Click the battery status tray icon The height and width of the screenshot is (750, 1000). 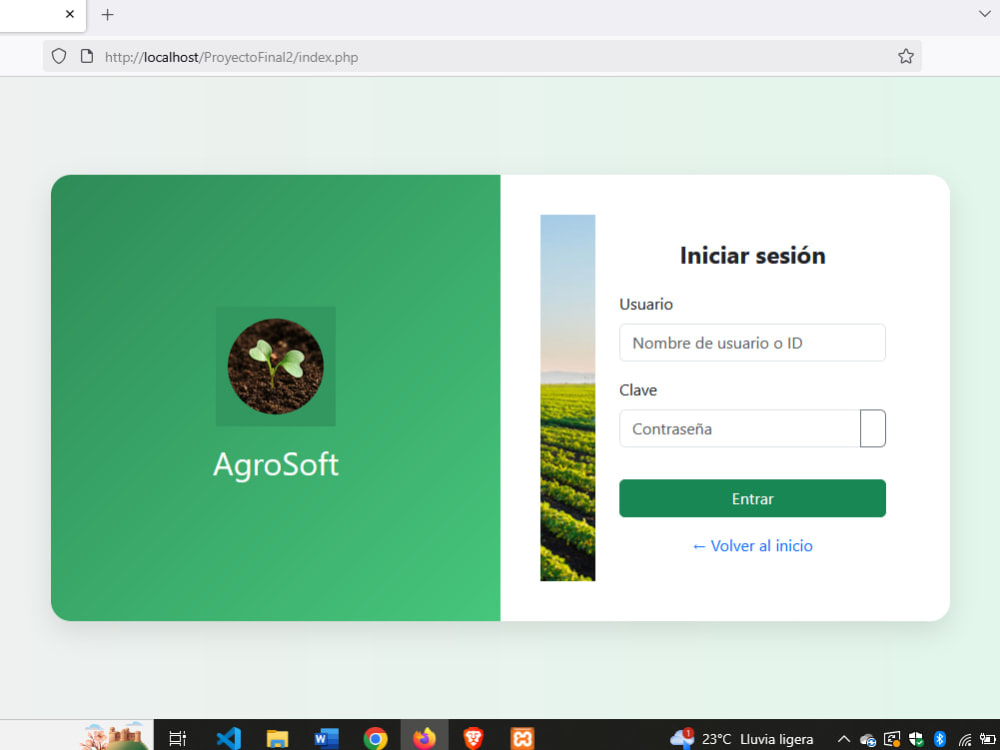pyautogui.click(x=988, y=740)
